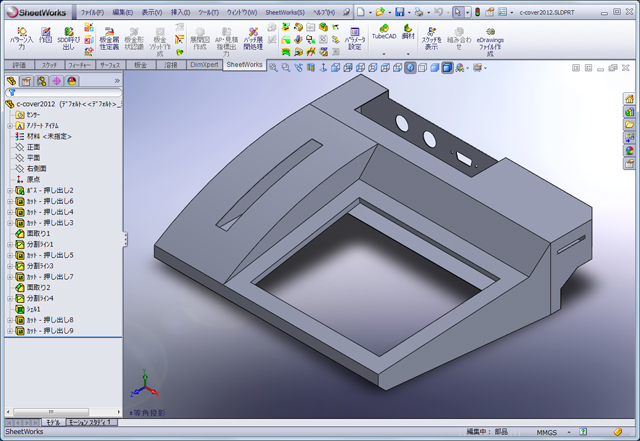Select the 正面 plane in the tree

(33, 147)
